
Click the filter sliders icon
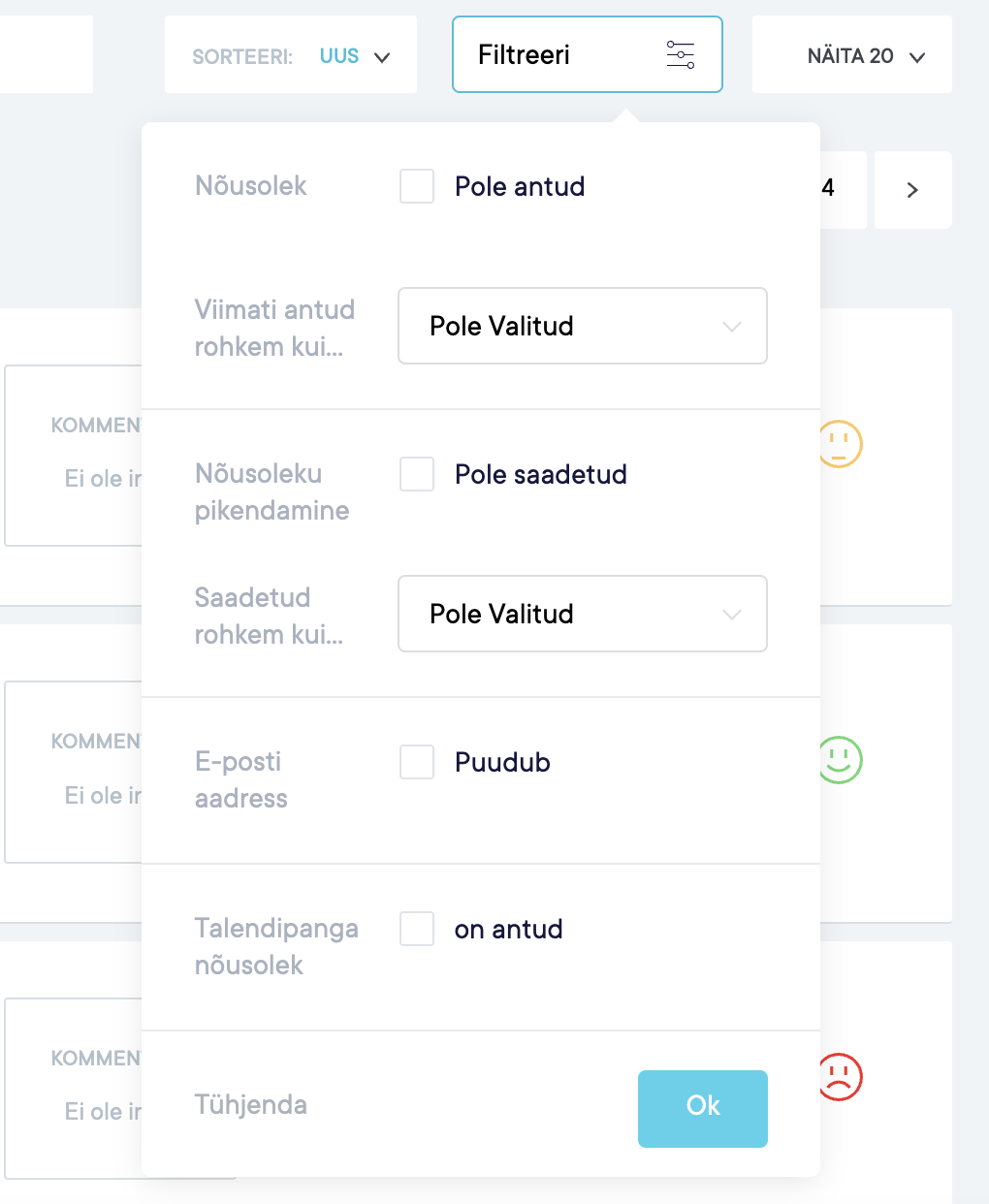click(x=681, y=54)
